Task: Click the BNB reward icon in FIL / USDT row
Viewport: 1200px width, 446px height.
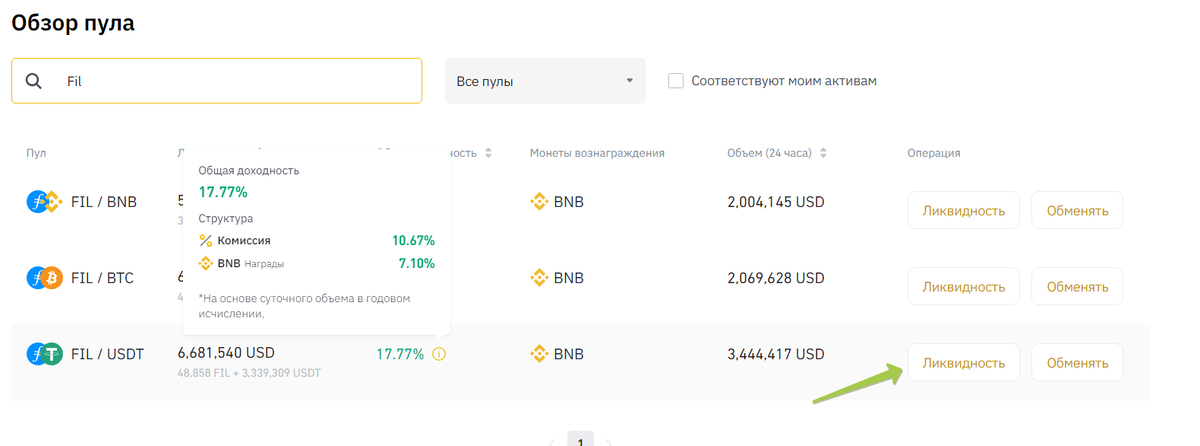Action: tap(539, 354)
